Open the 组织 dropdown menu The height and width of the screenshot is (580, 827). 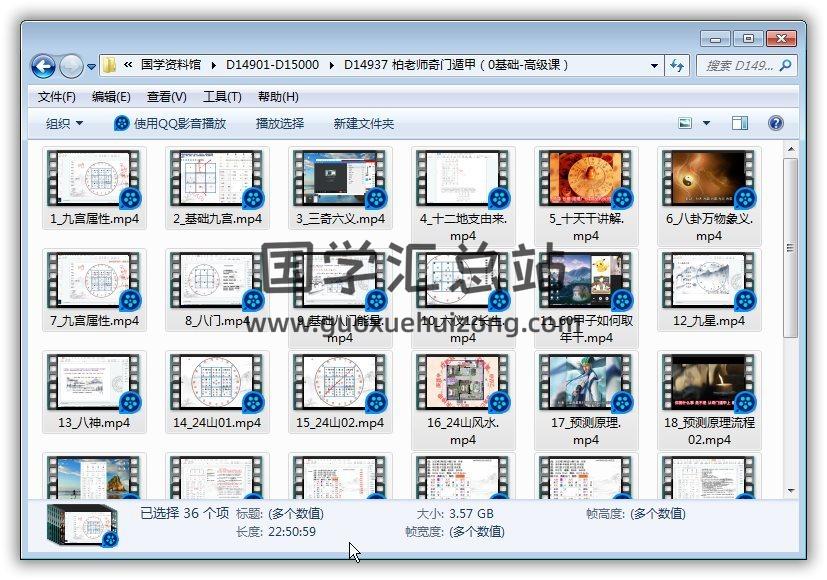click(64, 123)
